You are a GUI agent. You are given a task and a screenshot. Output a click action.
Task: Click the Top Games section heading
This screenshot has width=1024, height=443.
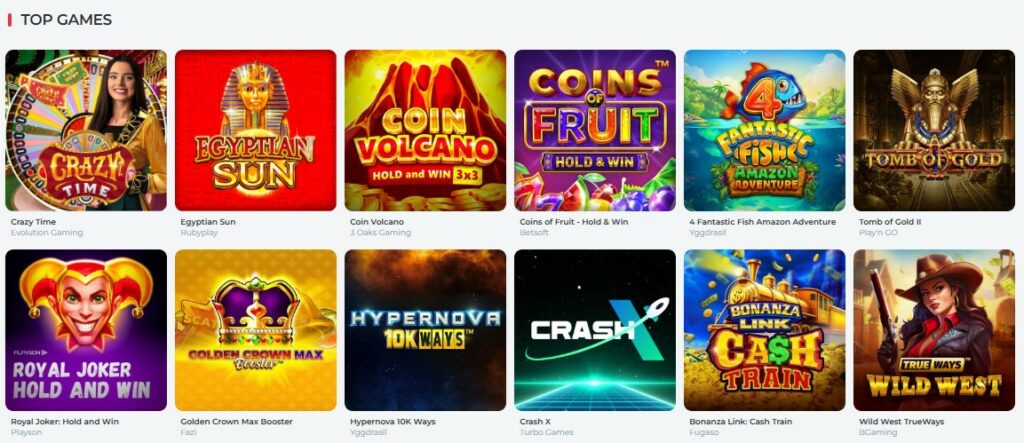pyautogui.click(x=66, y=20)
